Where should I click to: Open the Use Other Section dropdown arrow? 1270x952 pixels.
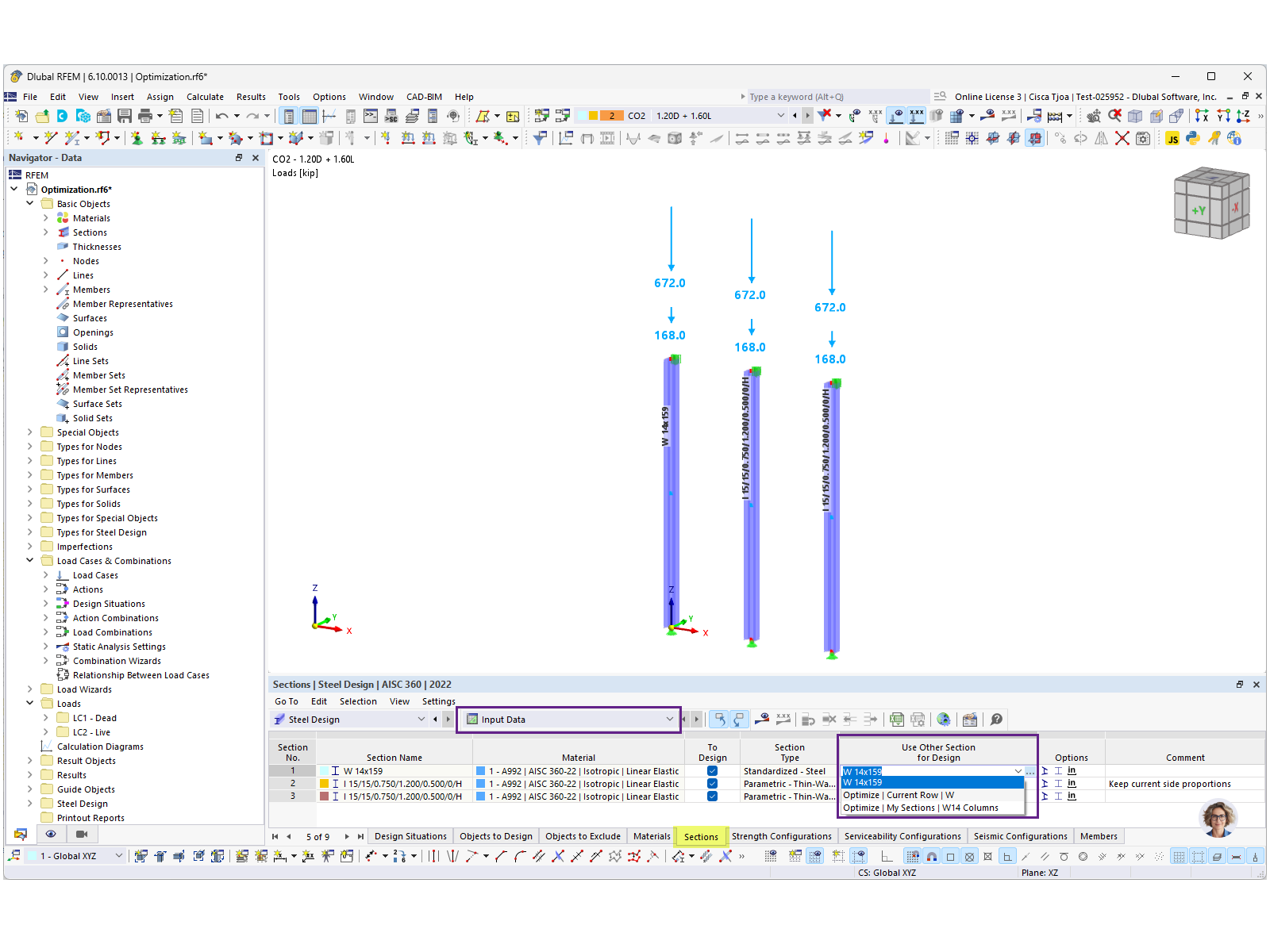point(1018,771)
